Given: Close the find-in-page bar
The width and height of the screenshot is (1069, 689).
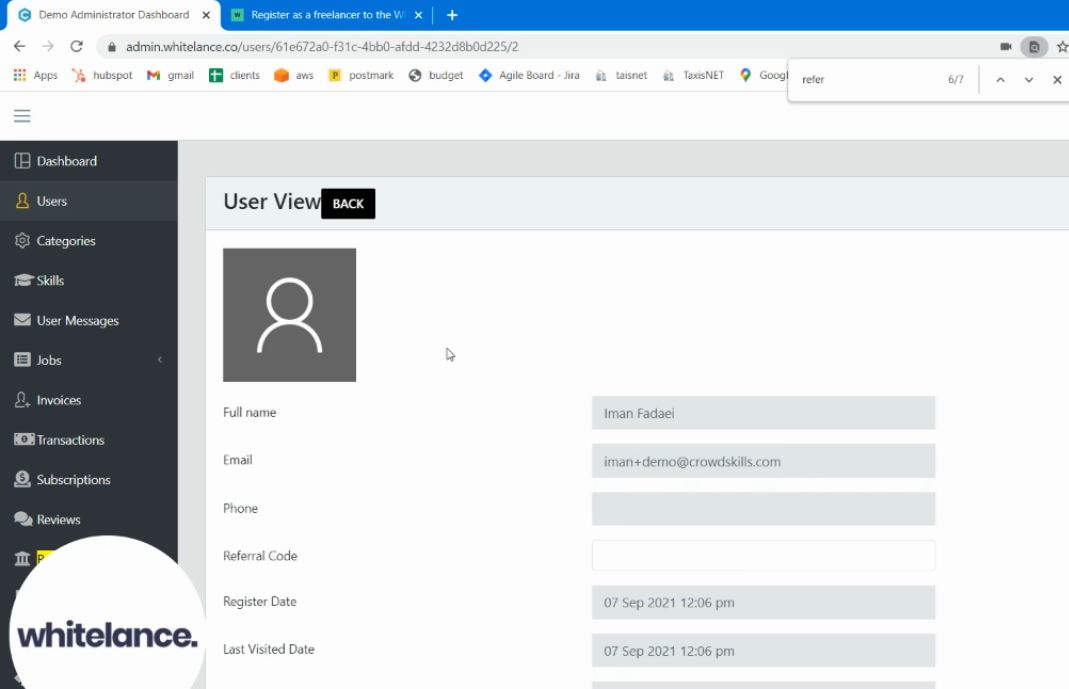Looking at the screenshot, I should [x=1057, y=80].
